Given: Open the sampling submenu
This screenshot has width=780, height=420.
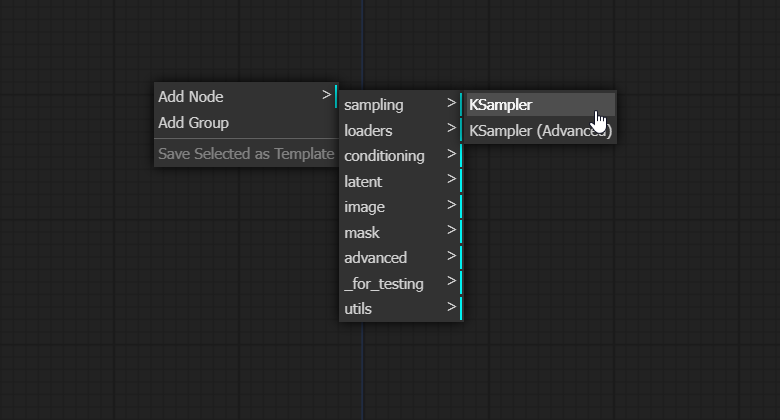Looking at the screenshot, I should 401,105.
